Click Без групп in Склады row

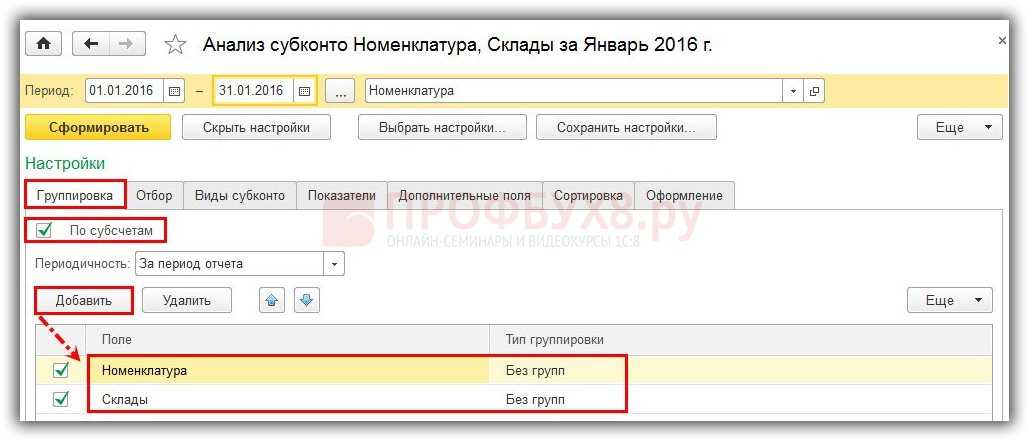click(536, 399)
